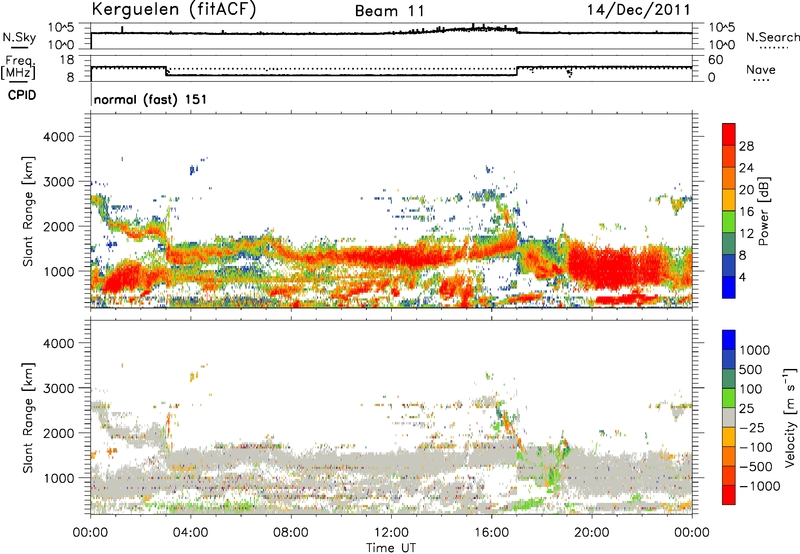Click the '16' tick on the power colorbar
The height and width of the screenshot is (554, 800).
point(746,212)
